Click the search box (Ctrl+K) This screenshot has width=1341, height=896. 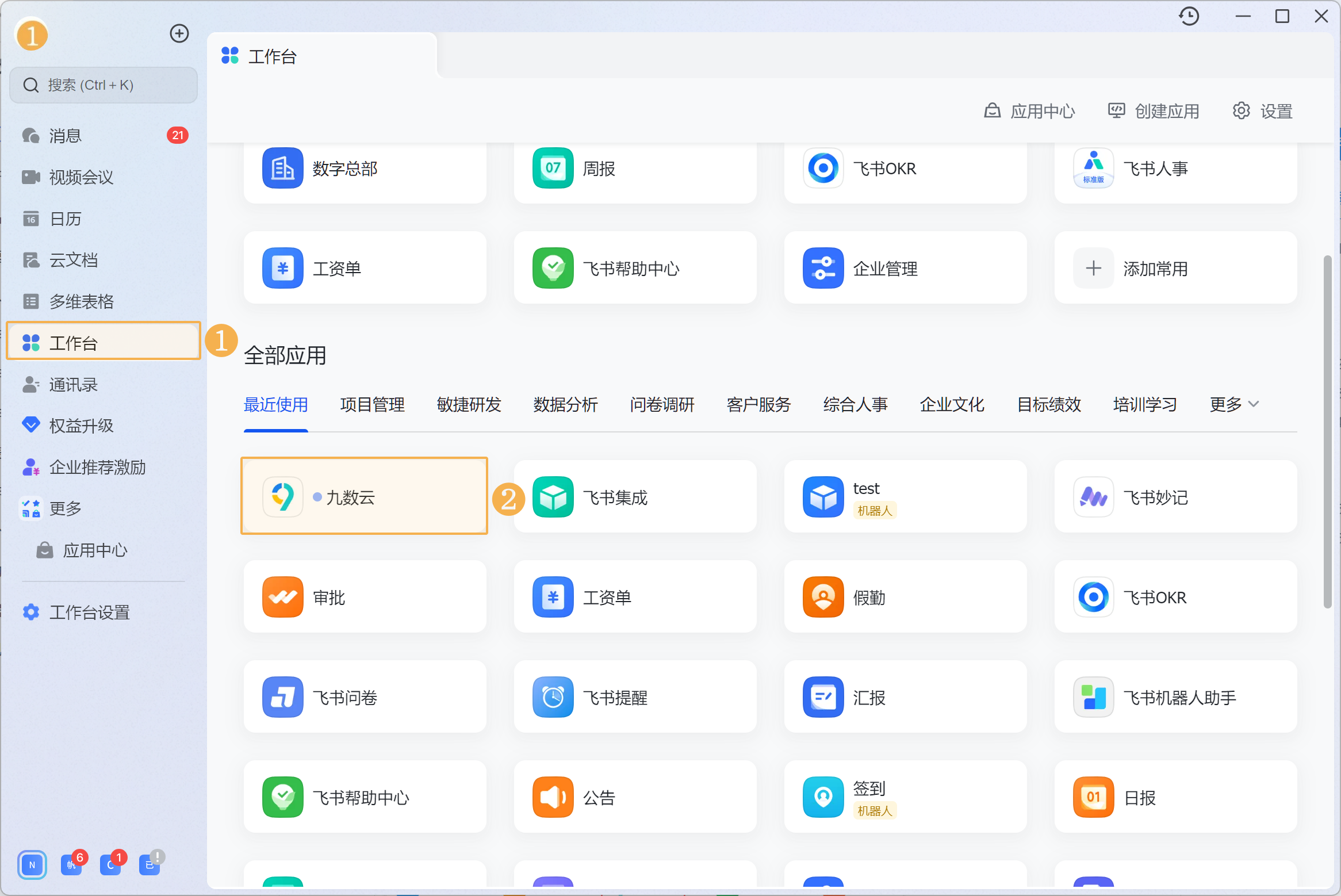[104, 85]
